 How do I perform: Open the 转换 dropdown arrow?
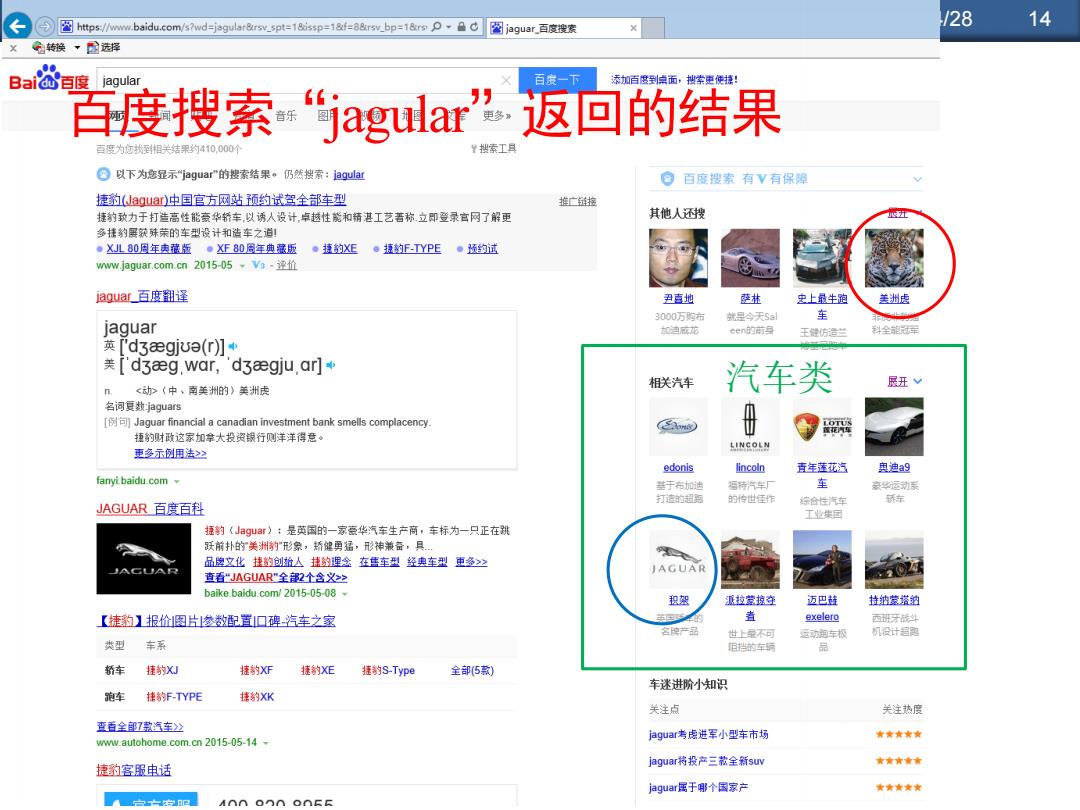tap(77, 48)
